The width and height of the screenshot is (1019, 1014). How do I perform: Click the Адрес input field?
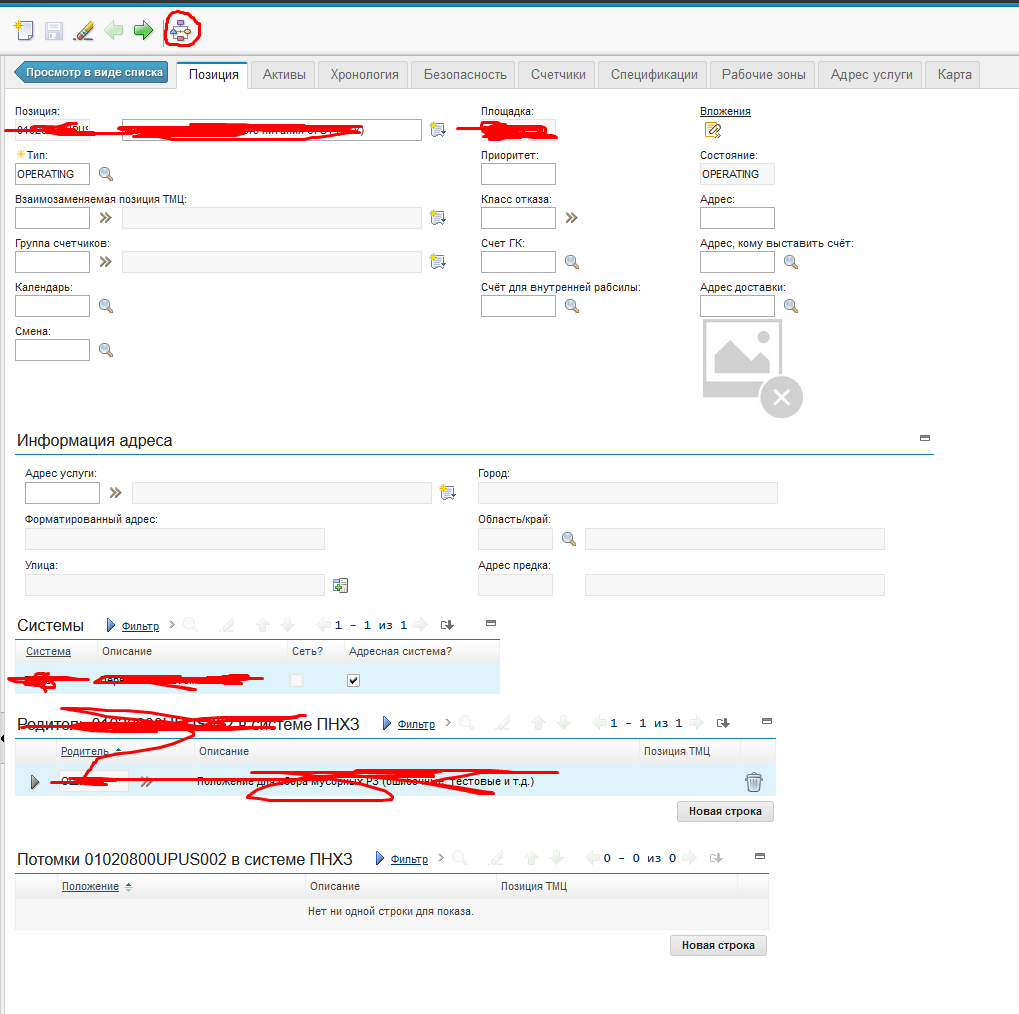pos(737,218)
